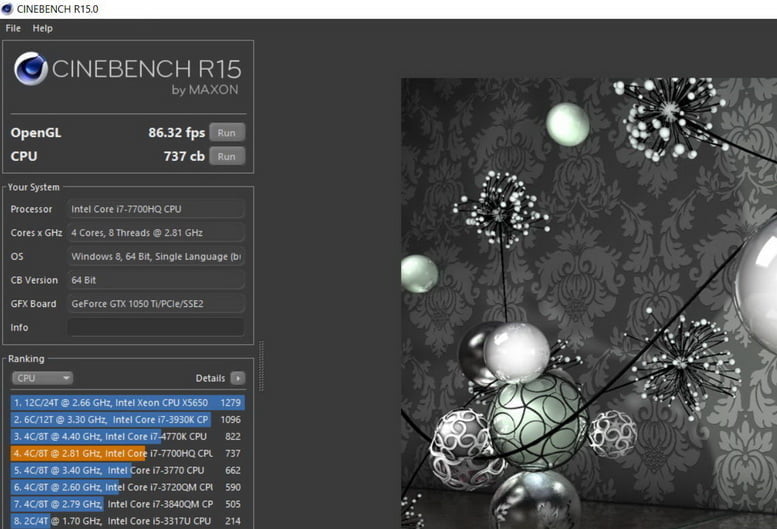Select the Core i5-3317U ranking entry
777x529 pixels.
pos(127,521)
